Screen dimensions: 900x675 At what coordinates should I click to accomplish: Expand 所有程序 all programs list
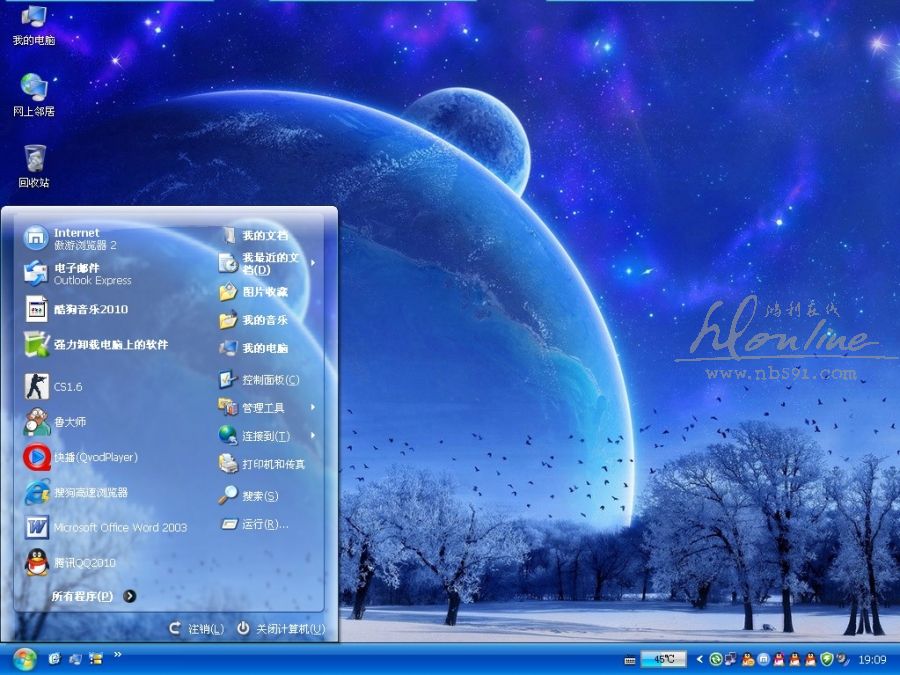92,596
